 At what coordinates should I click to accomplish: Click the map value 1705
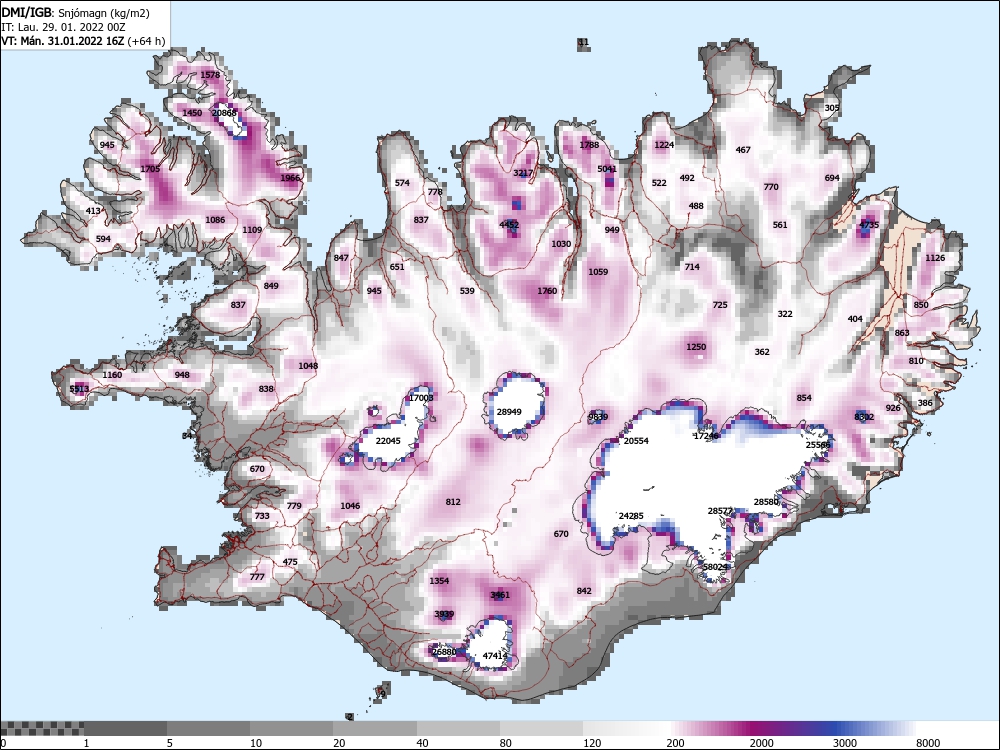(x=150, y=169)
